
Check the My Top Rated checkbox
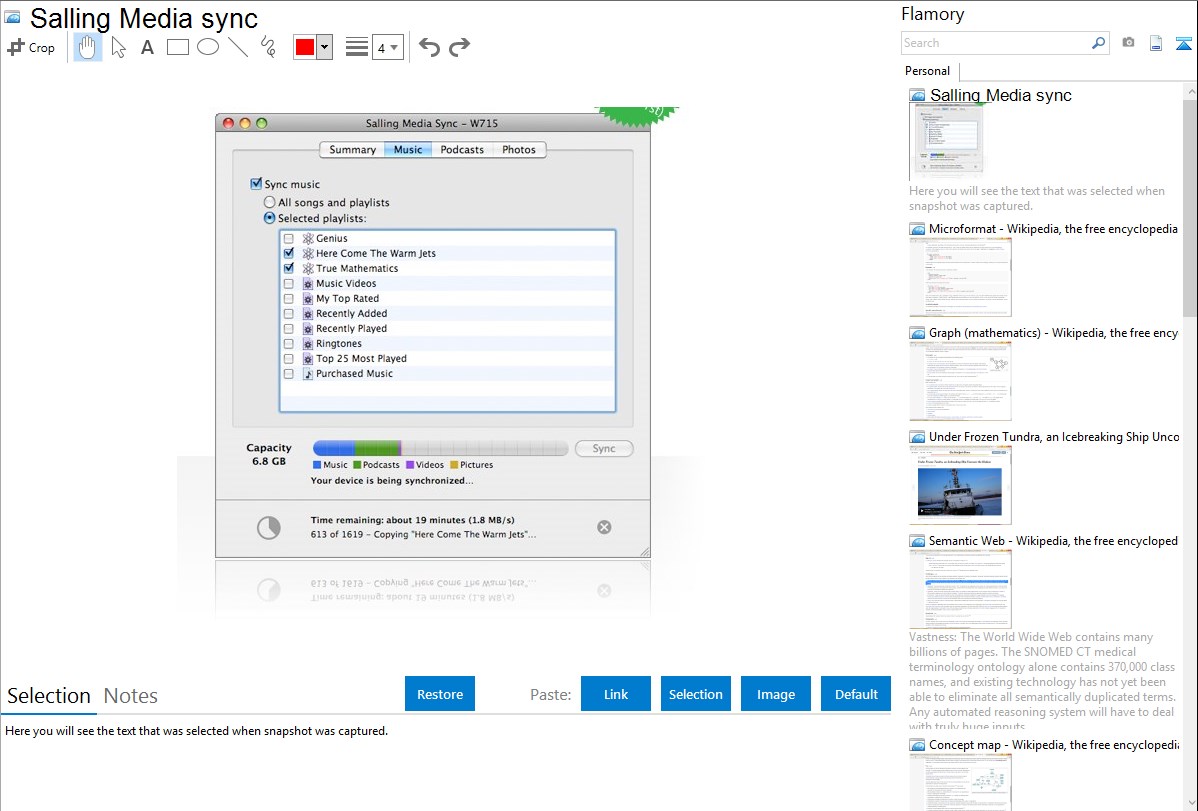pos(289,299)
